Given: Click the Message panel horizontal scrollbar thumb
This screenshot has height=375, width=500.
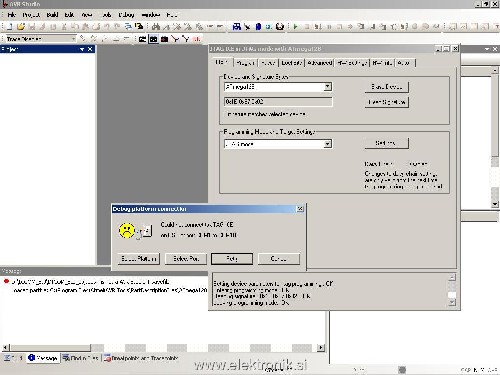Looking at the screenshot, I should (x=50, y=348).
